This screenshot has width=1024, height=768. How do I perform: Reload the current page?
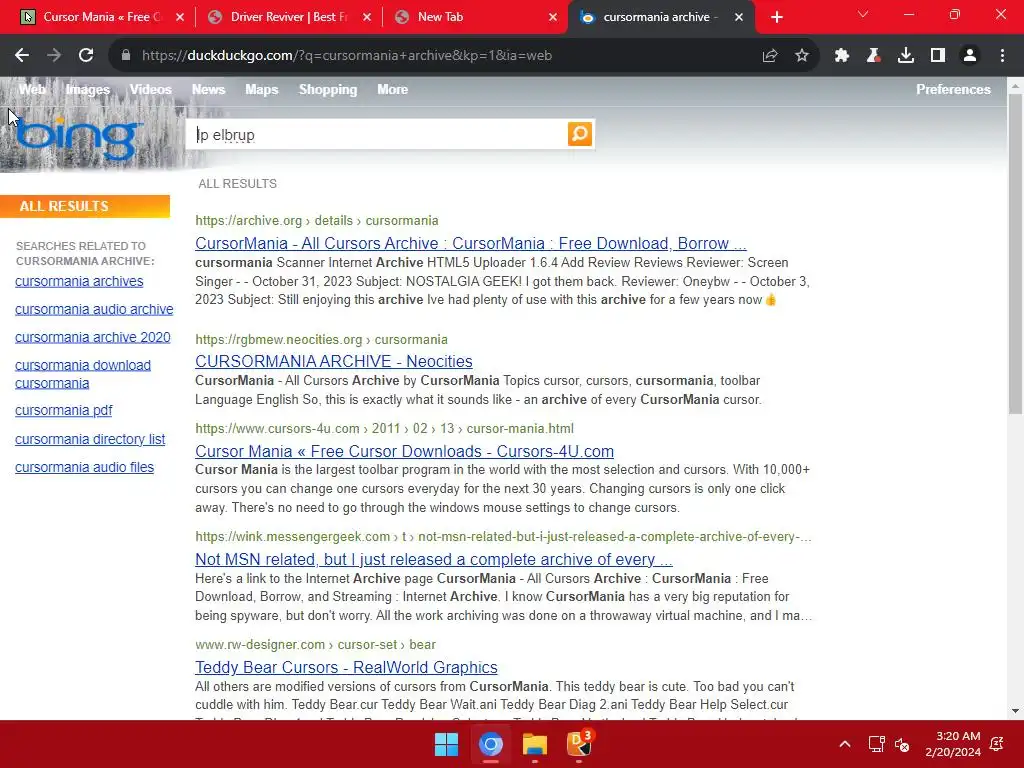pos(86,56)
